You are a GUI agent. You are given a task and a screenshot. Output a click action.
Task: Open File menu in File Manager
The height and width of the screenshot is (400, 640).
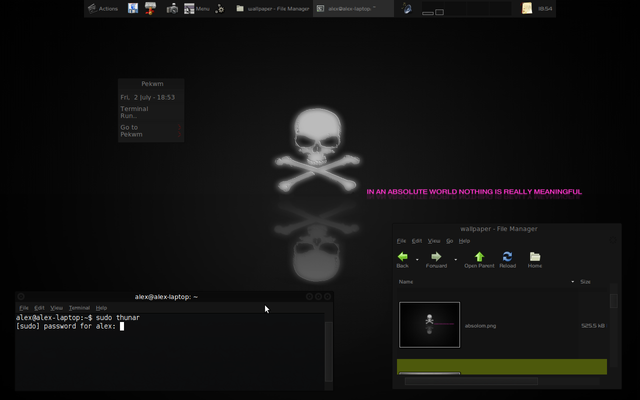401,241
